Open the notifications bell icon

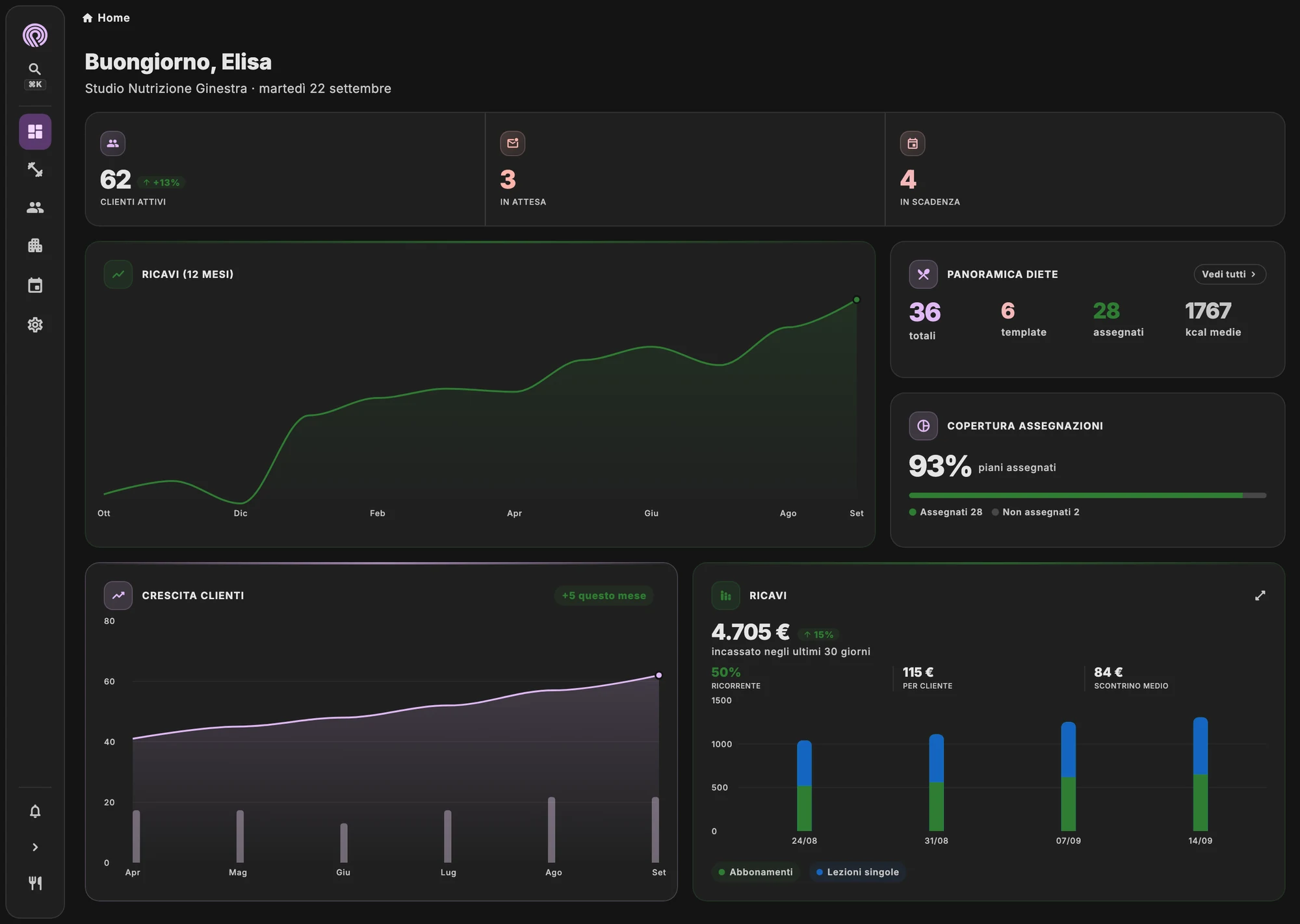coord(35,811)
